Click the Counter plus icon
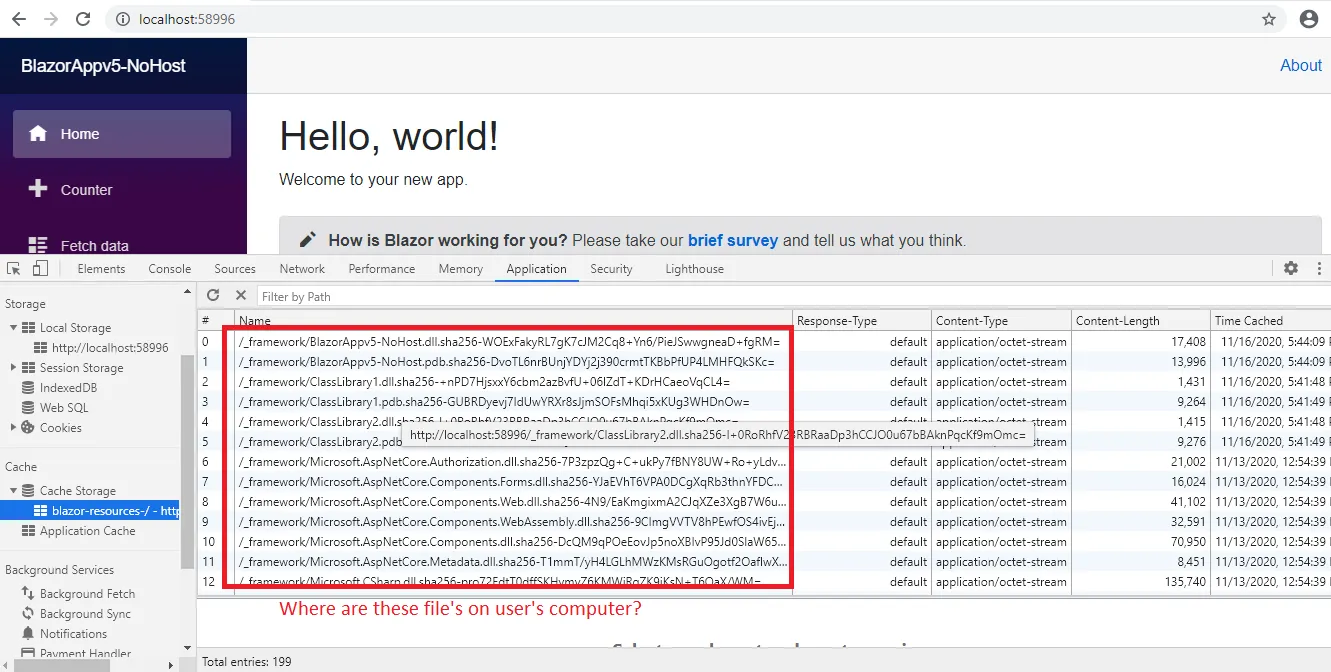The width and height of the screenshot is (1331, 672). 38,189
